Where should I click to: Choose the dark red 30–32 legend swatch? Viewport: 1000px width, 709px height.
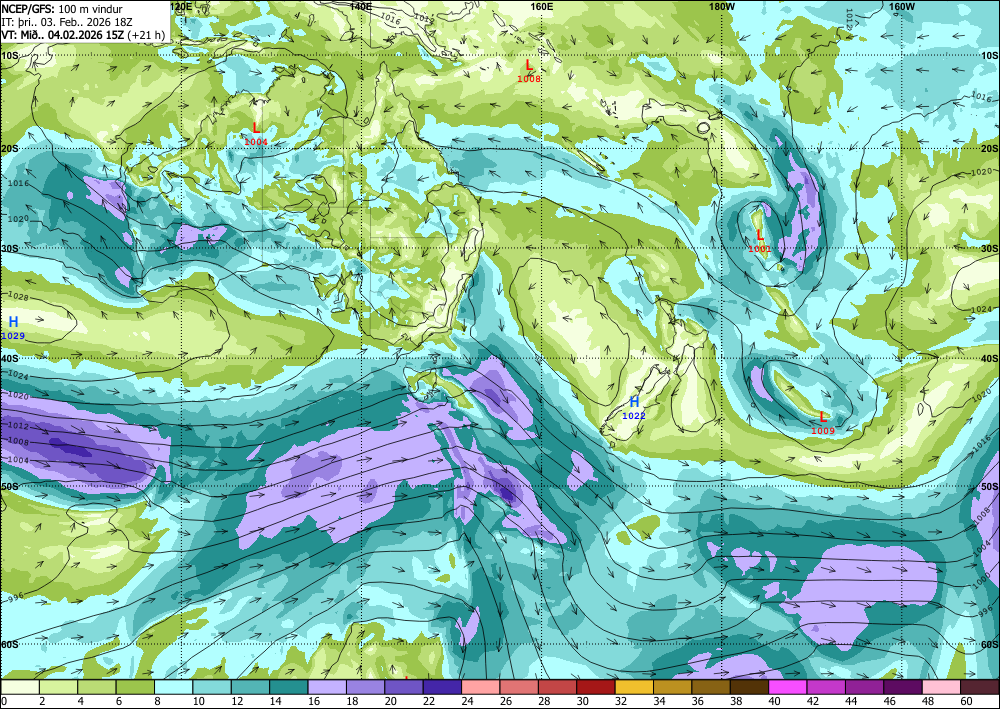[x=596, y=687]
